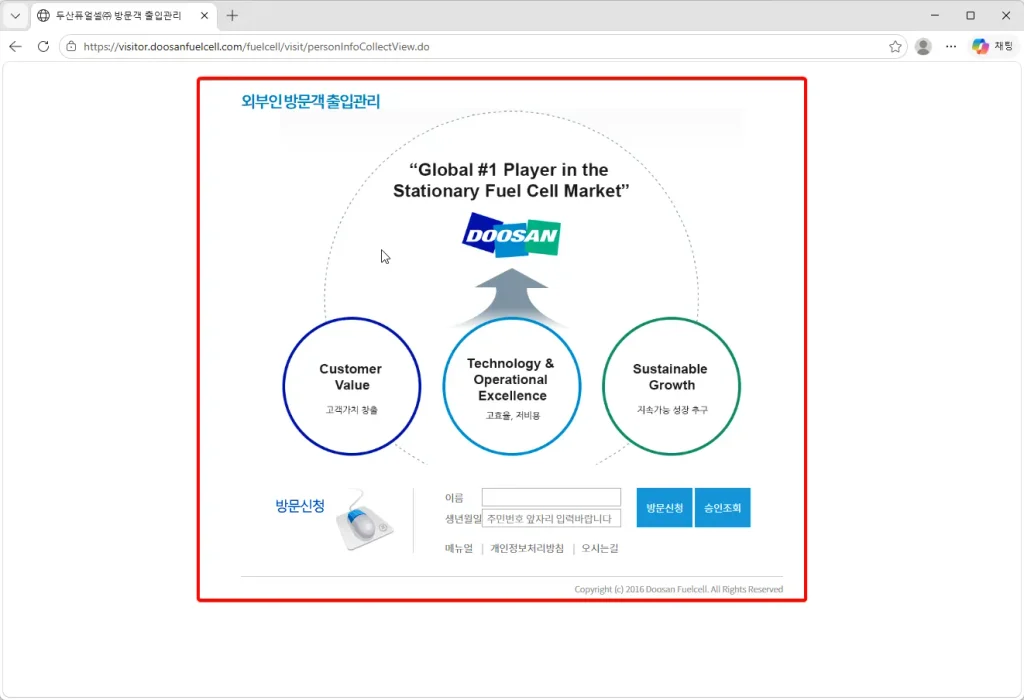Submit the 방문신청 blue button
Viewport: 1024px width, 700px height.
pos(664,507)
